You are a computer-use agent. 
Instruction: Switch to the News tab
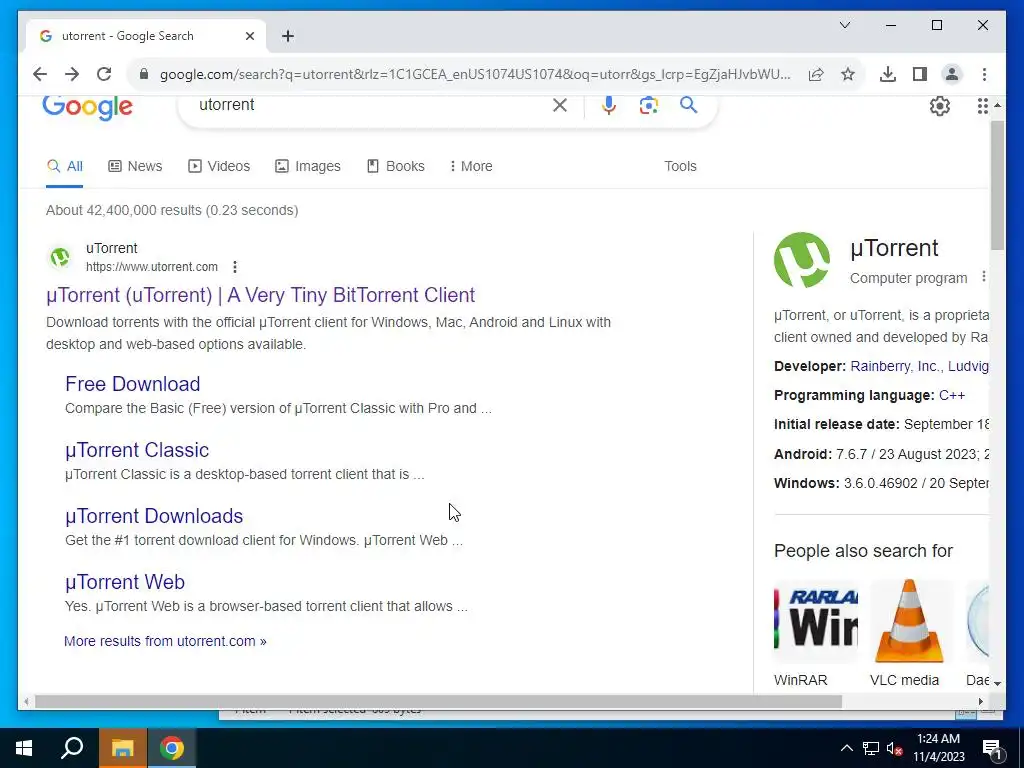pyautogui.click(x=135, y=167)
